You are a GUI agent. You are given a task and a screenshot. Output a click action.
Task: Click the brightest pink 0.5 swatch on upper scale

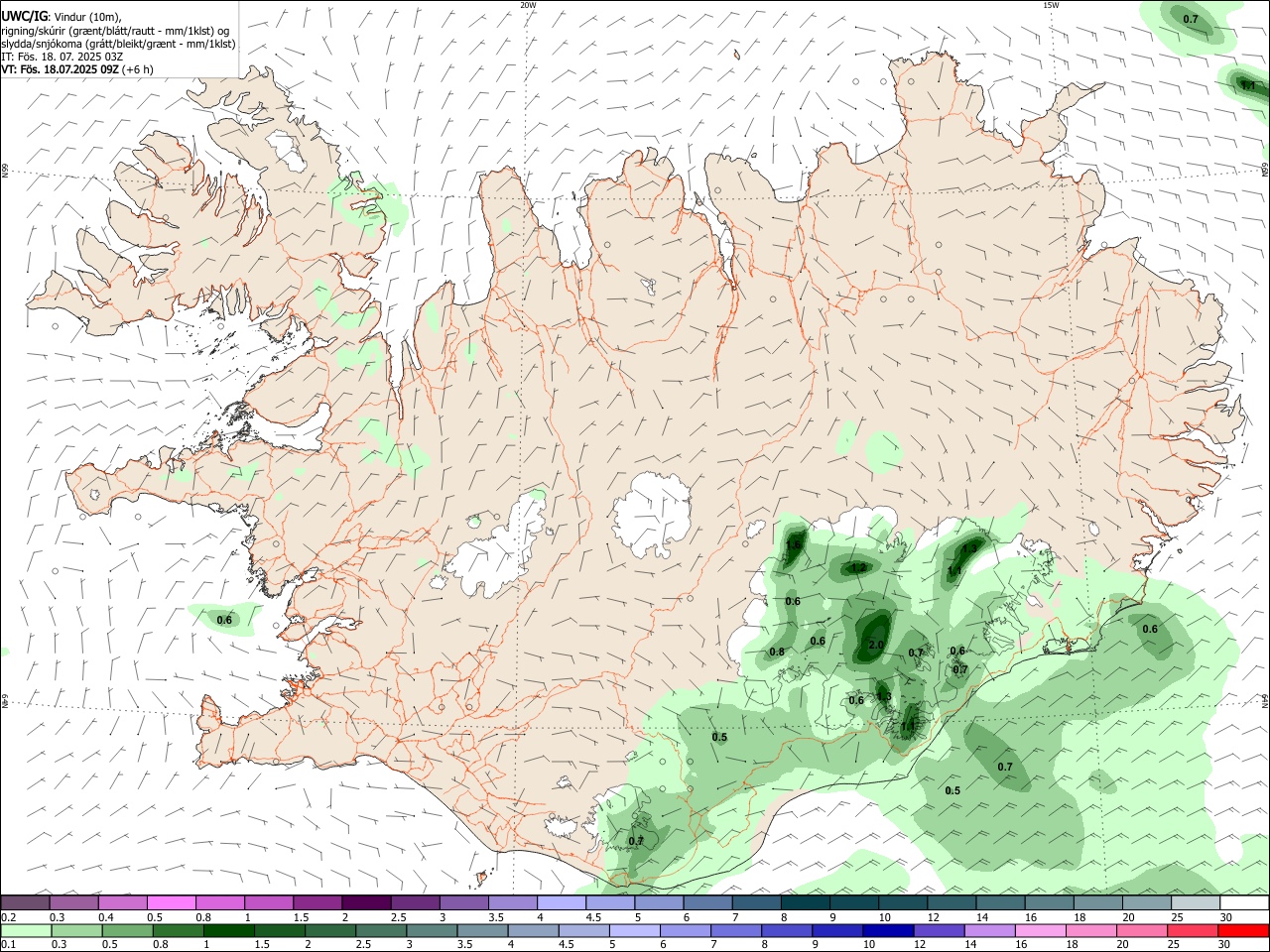pyautogui.click(x=172, y=902)
